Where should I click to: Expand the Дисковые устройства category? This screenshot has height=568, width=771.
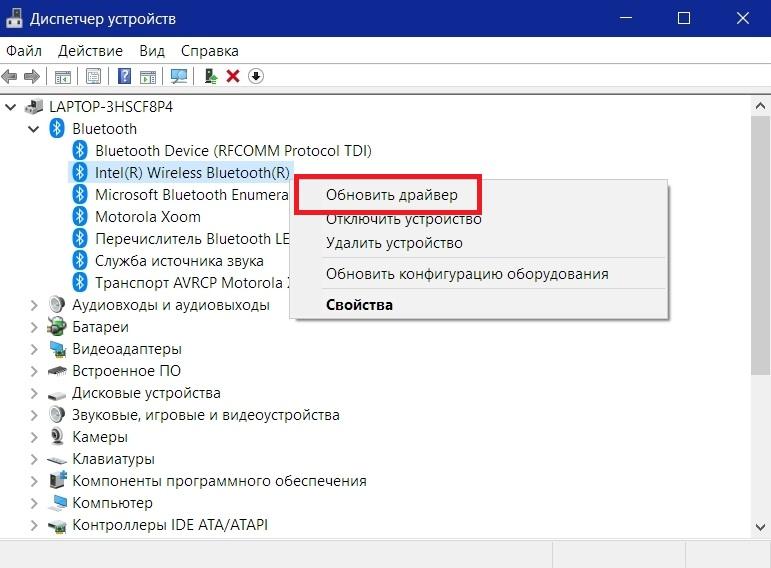click(x=34, y=393)
